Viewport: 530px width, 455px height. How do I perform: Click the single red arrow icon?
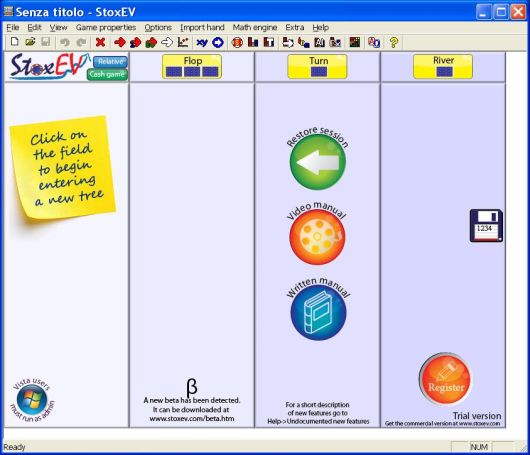click(x=120, y=42)
